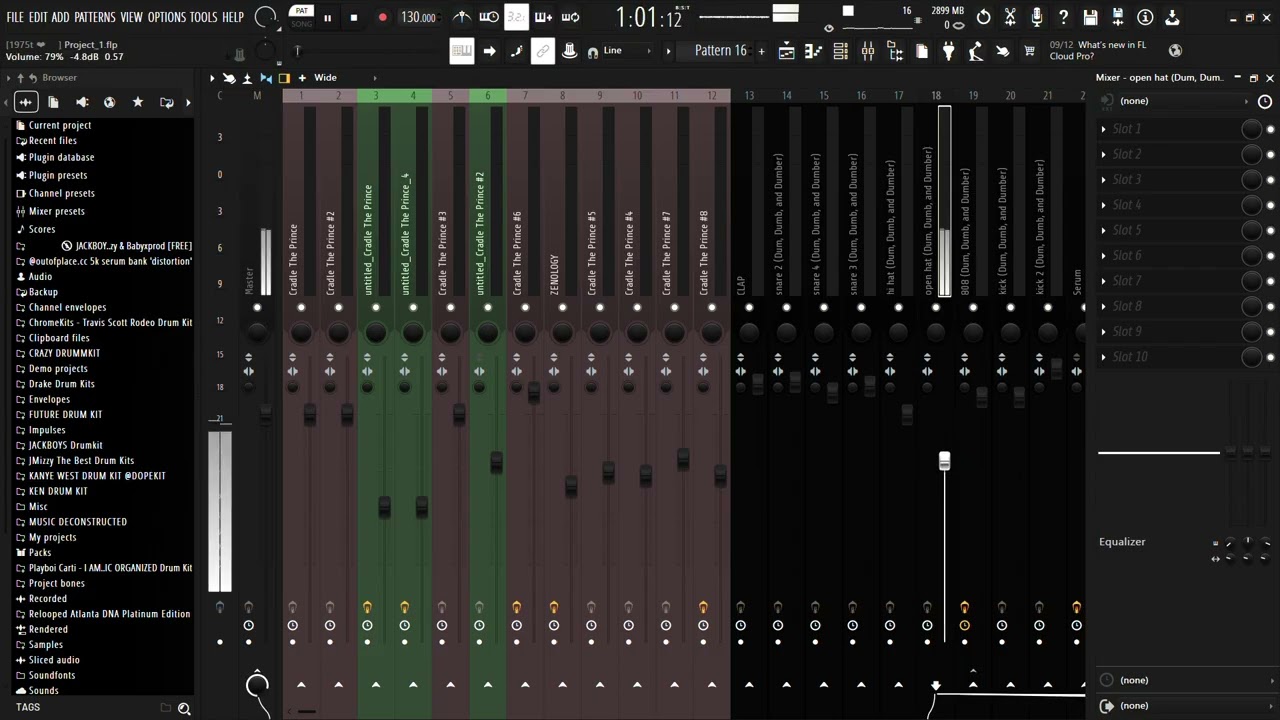
Task: Toggle the mixer view icon
Action: (x=868, y=51)
